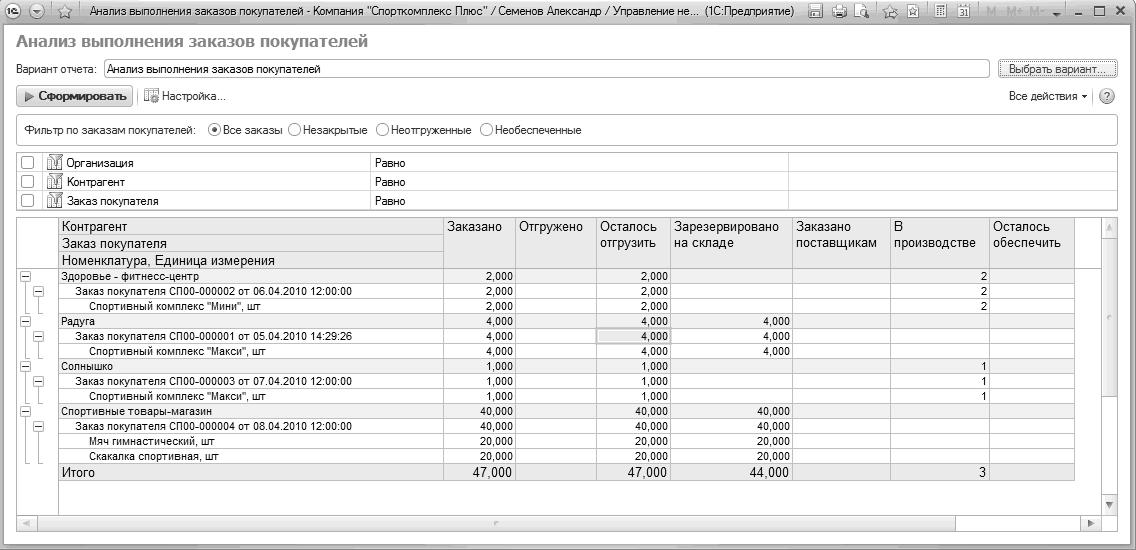Image resolution: width=1136 pixels, height=550 pixels.
Task: Click Равно comparison in Заказ покупателя row
Action: click(390, 201)
